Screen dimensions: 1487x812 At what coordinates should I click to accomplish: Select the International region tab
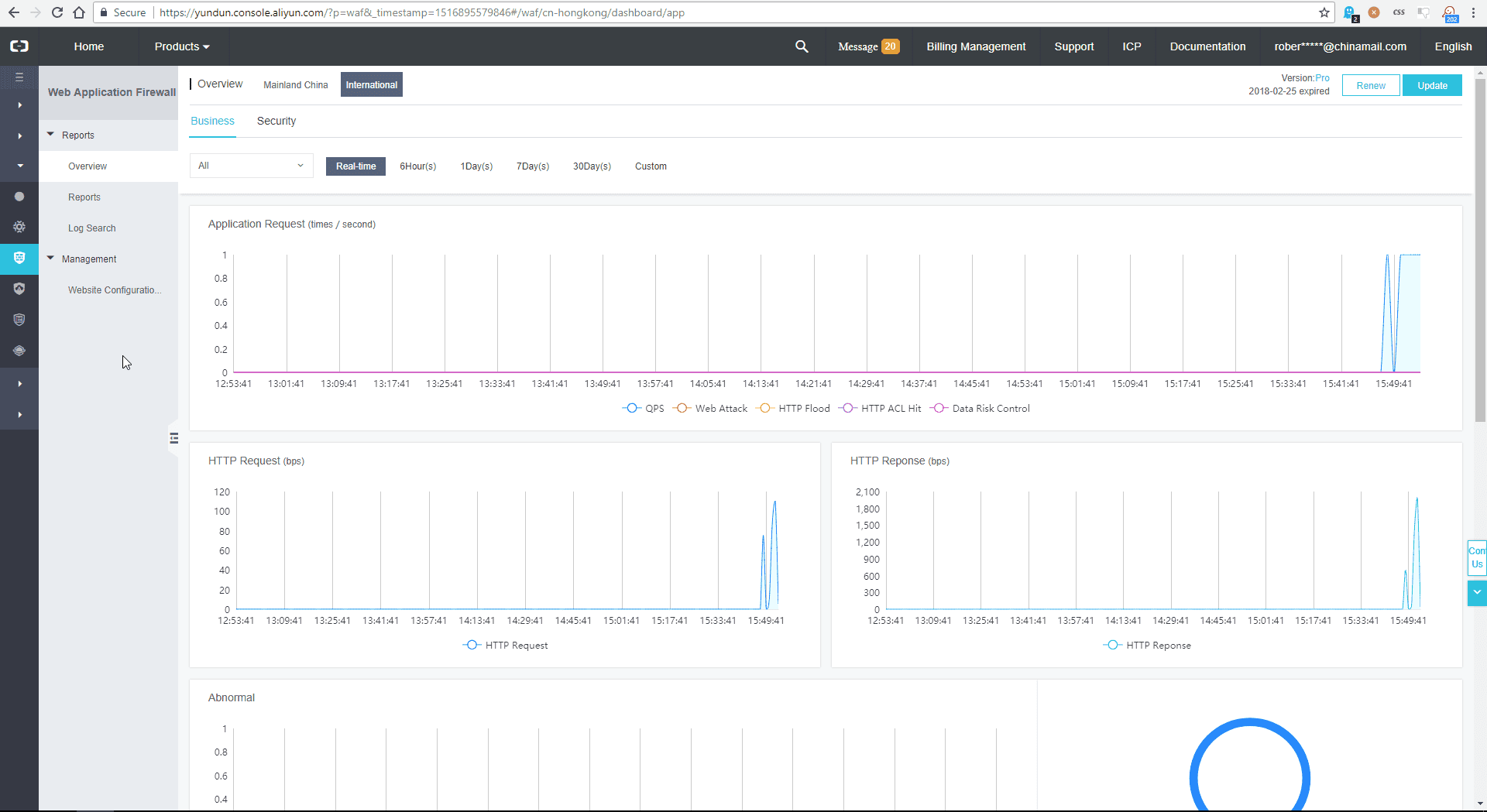click(x=372, y=85)
